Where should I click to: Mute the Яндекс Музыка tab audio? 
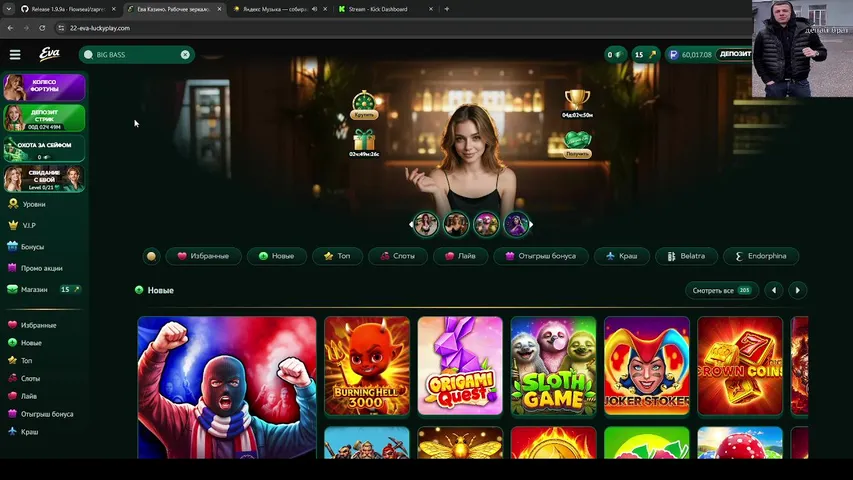314,9
